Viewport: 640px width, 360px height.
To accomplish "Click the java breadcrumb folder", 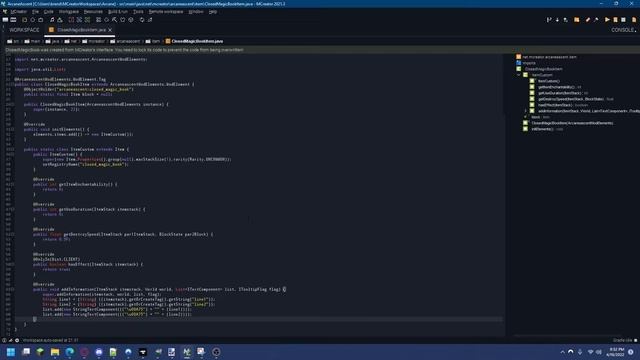I will coord(53,41).
